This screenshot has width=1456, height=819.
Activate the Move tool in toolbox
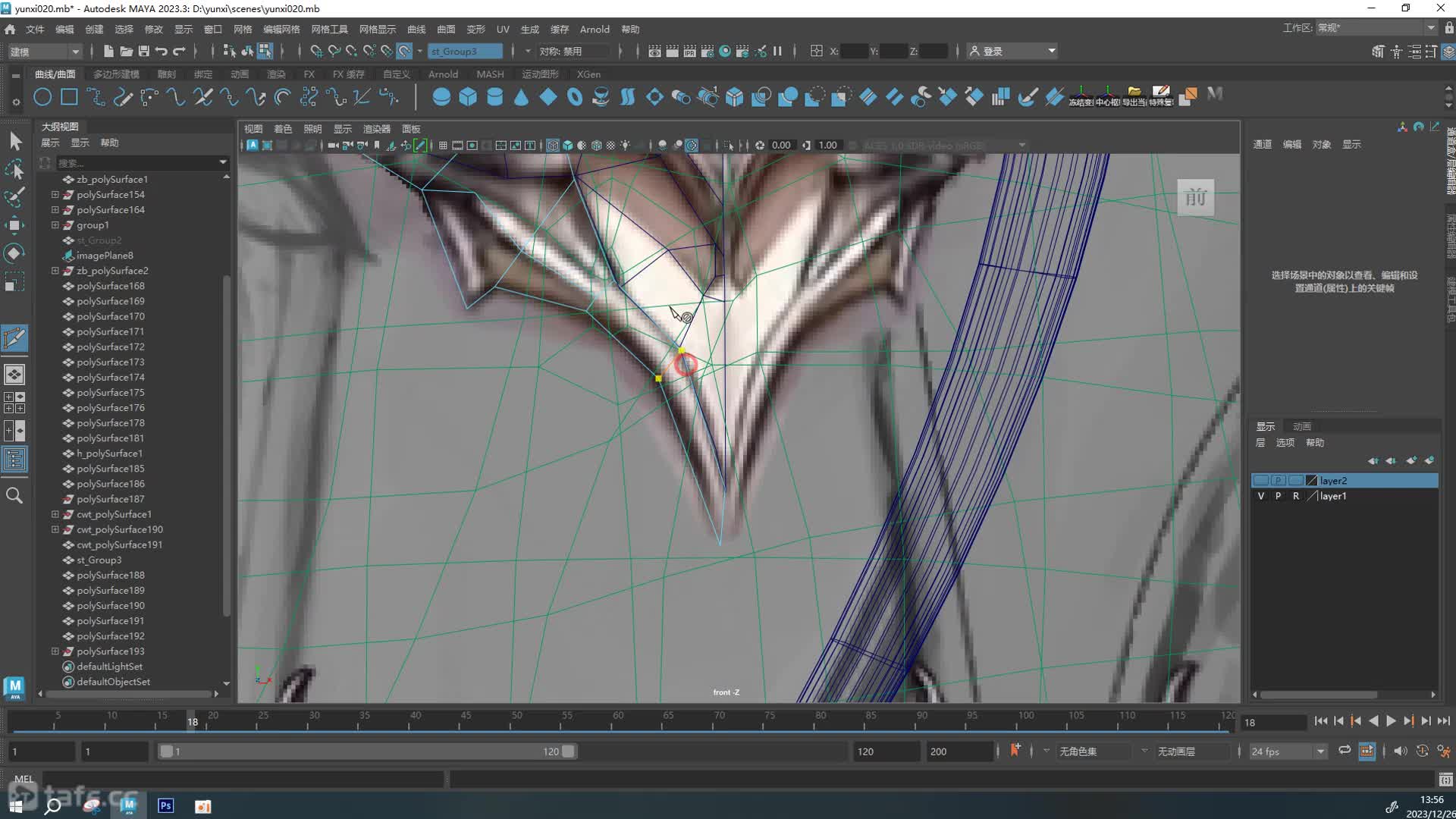(x=15, y=225)
